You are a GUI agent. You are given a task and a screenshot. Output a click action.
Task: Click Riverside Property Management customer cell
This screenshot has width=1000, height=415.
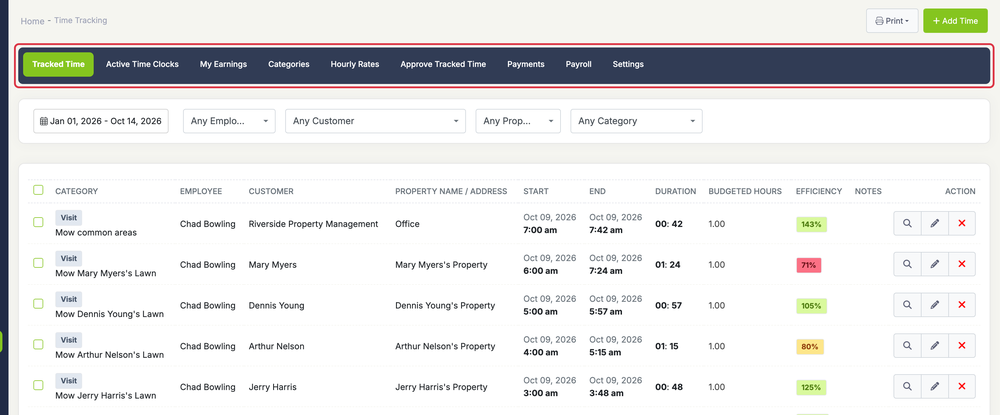[313, 224]
